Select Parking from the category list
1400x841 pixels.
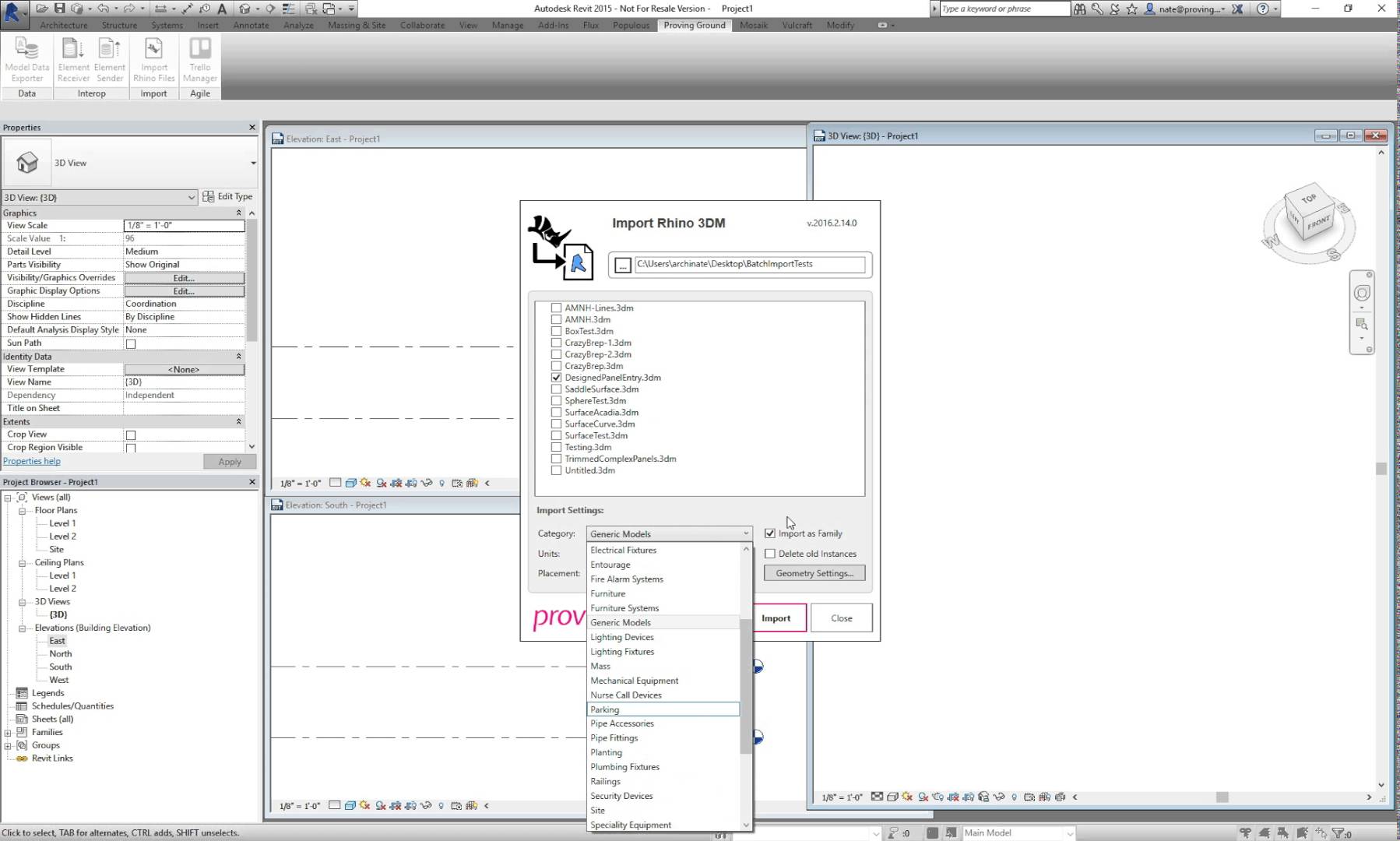(663, 709)
